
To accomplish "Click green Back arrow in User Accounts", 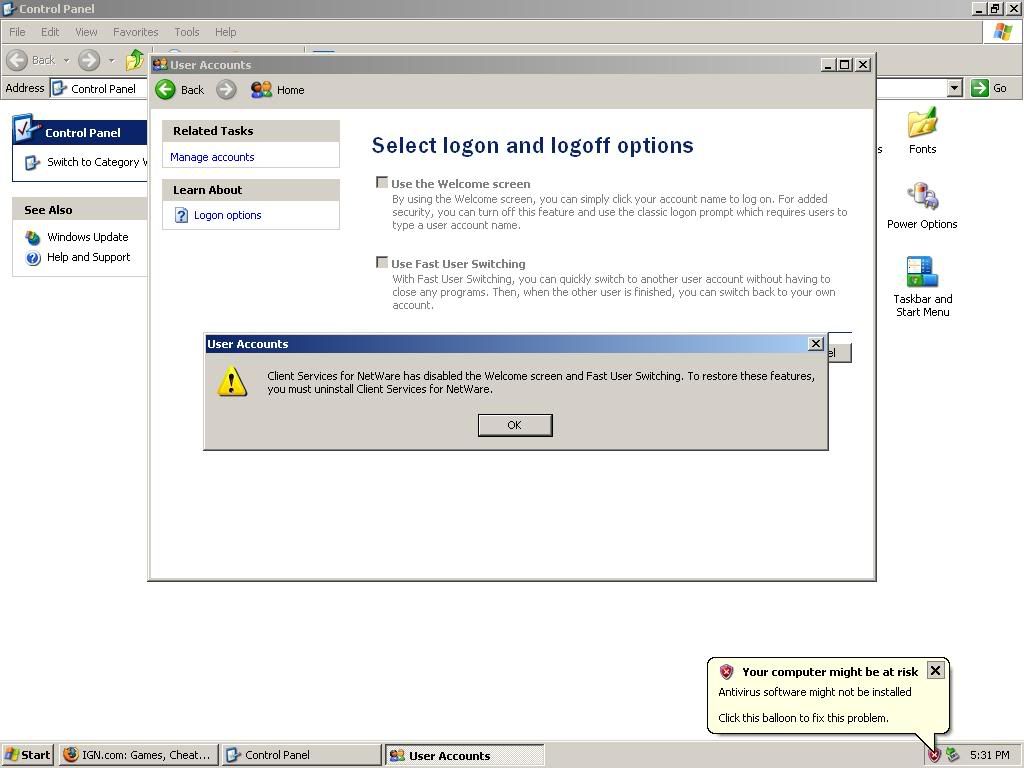I will point(165,89).
